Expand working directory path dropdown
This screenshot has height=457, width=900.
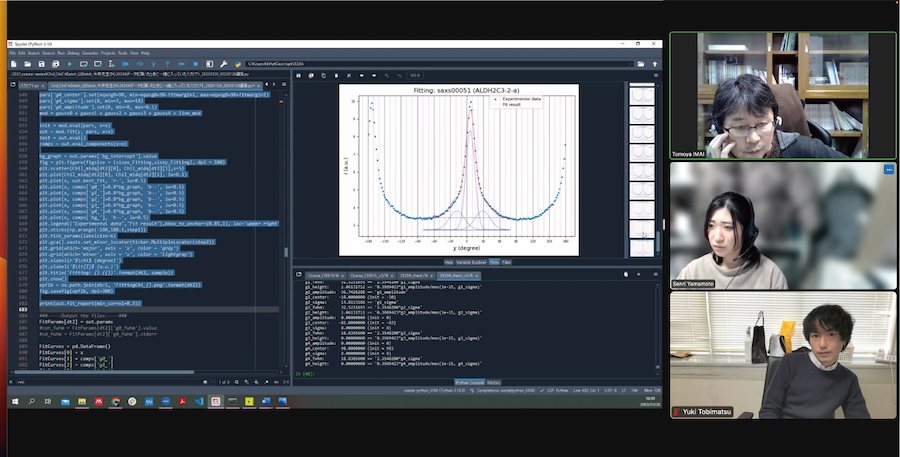(x=633, y=64)
